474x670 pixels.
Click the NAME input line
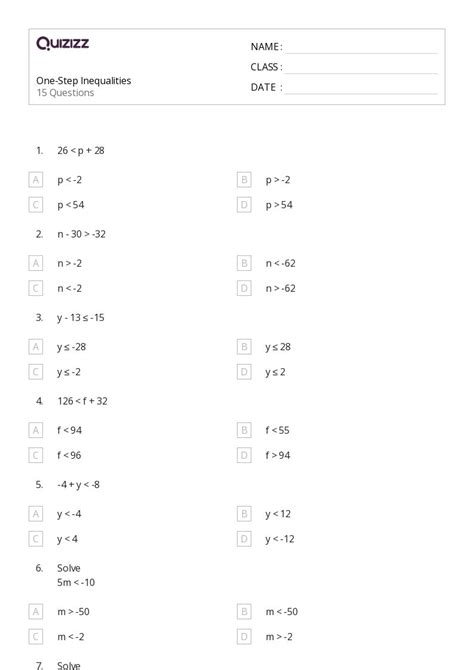[361, 47]
